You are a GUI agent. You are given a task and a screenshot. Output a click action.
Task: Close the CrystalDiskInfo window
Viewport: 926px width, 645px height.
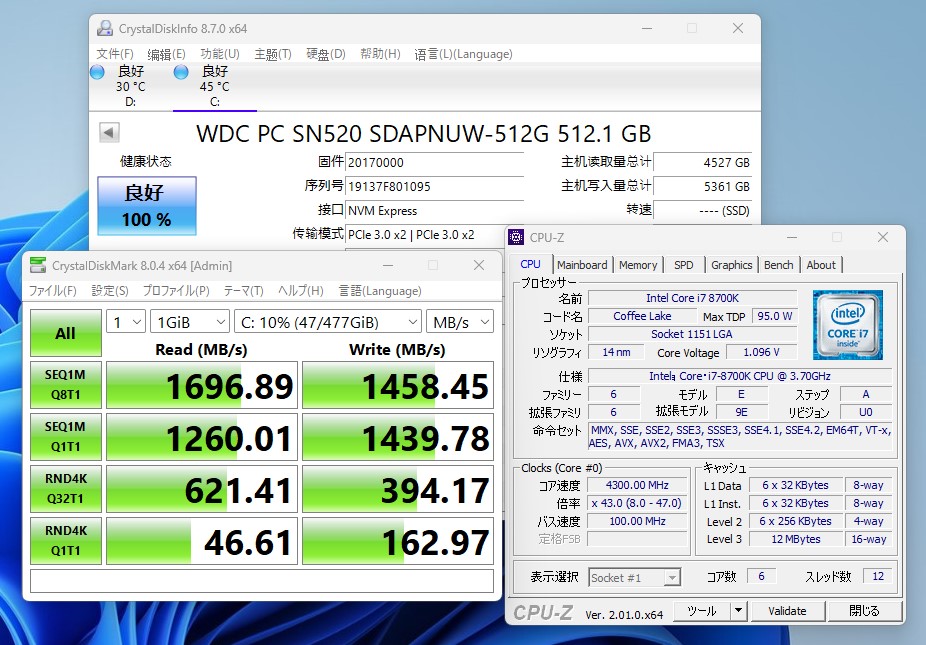738,28
